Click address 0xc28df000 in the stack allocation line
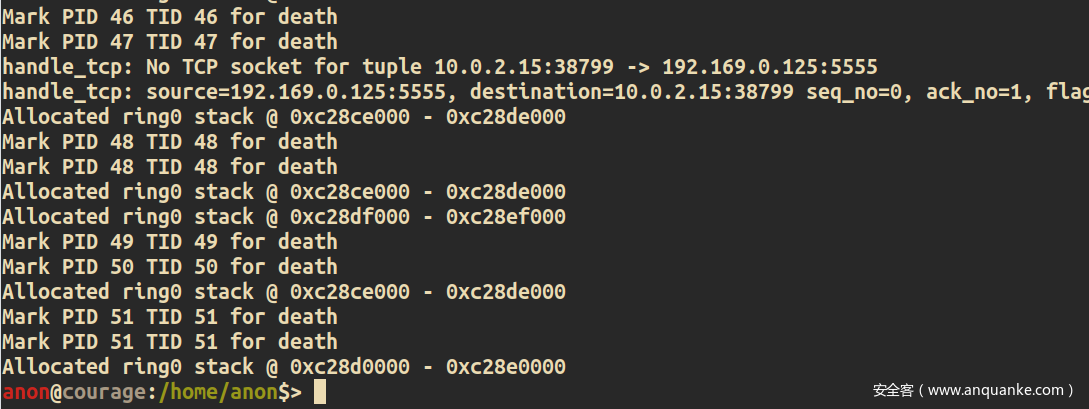This screenshot has width=1089, height=409. tap(349, 217)
